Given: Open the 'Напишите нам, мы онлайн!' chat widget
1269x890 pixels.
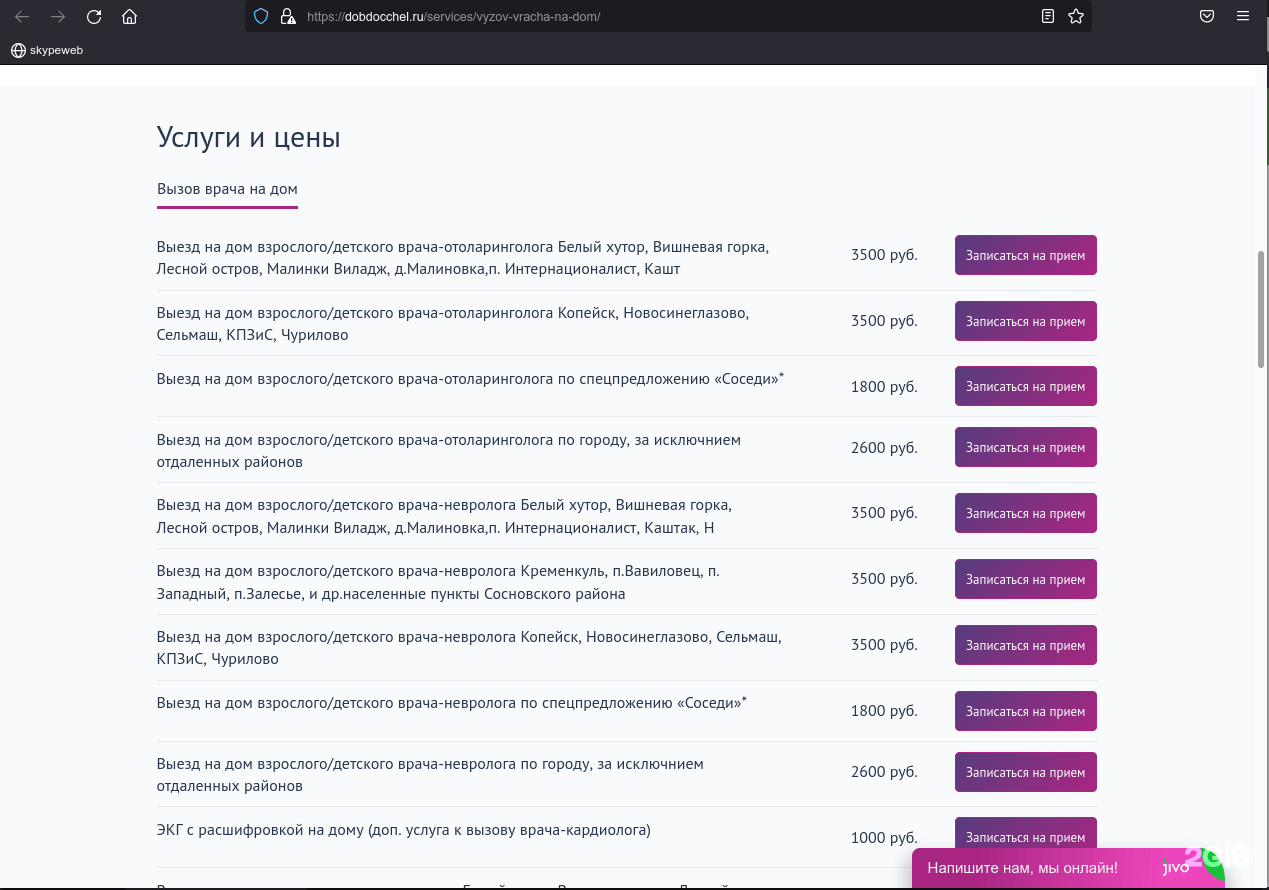Looking at the screenshot, I should click(1023, 868).
